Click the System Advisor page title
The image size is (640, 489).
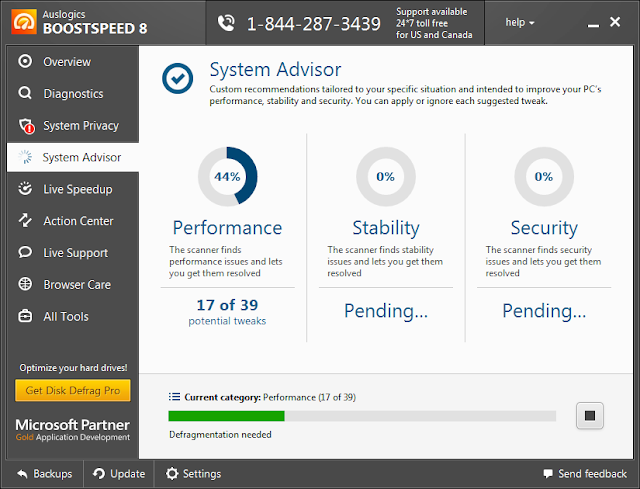coord(275,69)
